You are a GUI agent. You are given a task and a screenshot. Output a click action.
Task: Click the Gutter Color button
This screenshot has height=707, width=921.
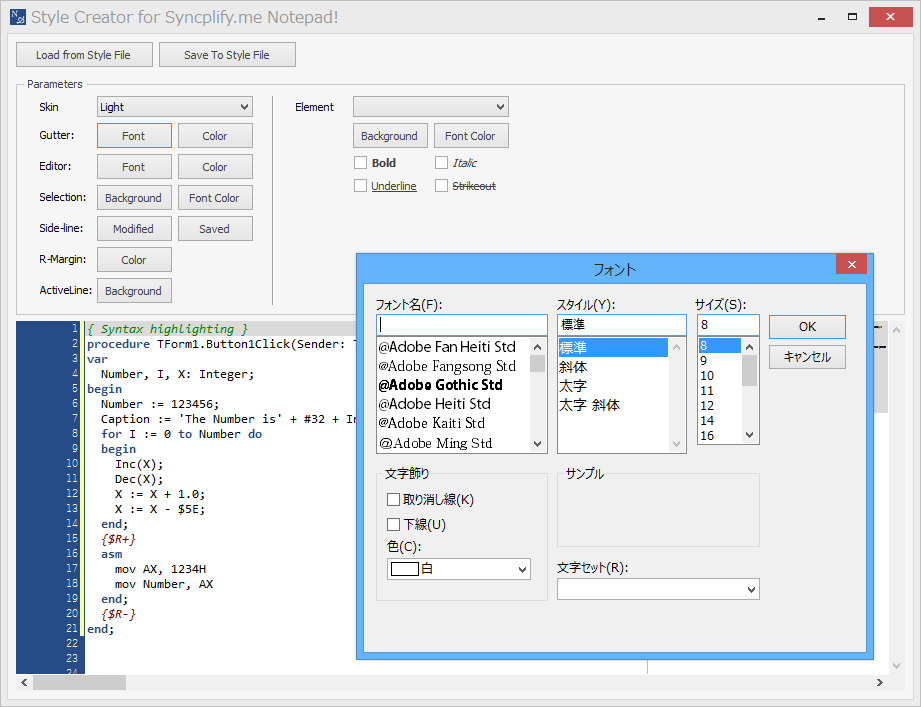(x=215, y=136)
